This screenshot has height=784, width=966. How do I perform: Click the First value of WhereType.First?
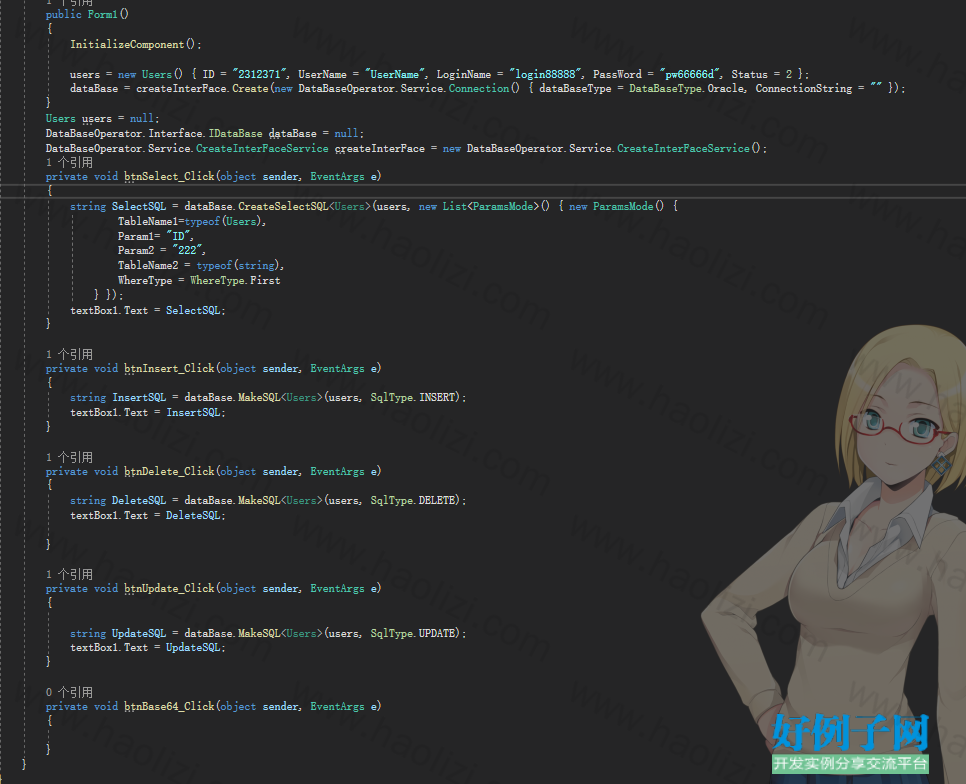tap(265, 280)
